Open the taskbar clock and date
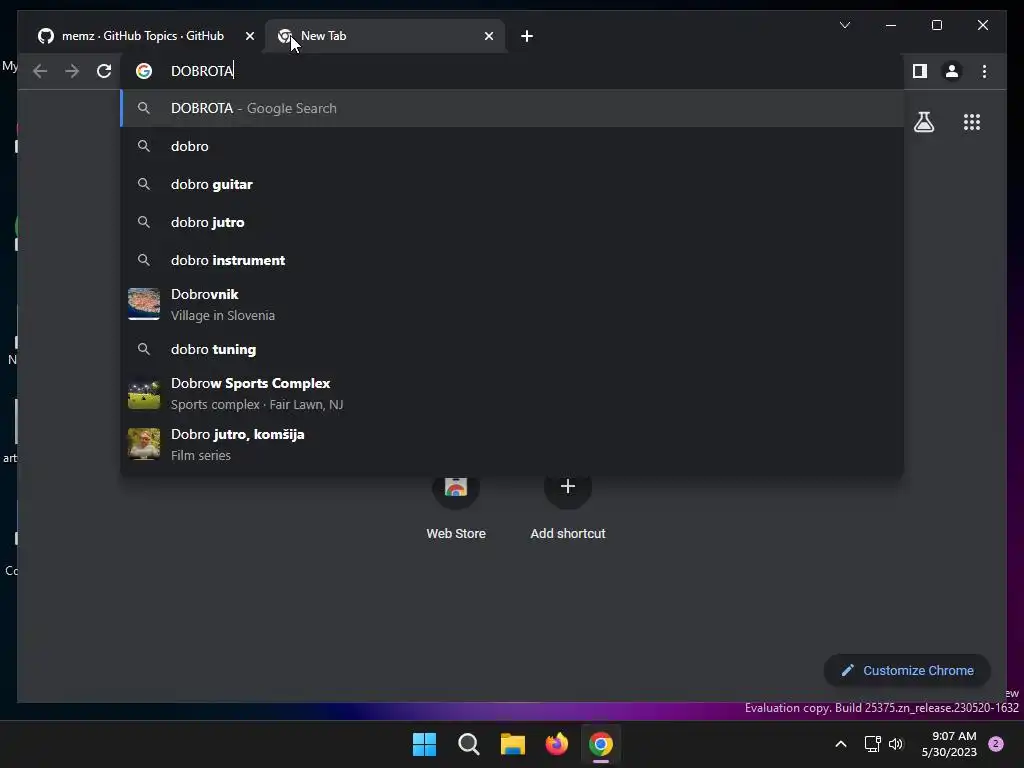Viewport: 1024px width, 768px height. (949, 744)
